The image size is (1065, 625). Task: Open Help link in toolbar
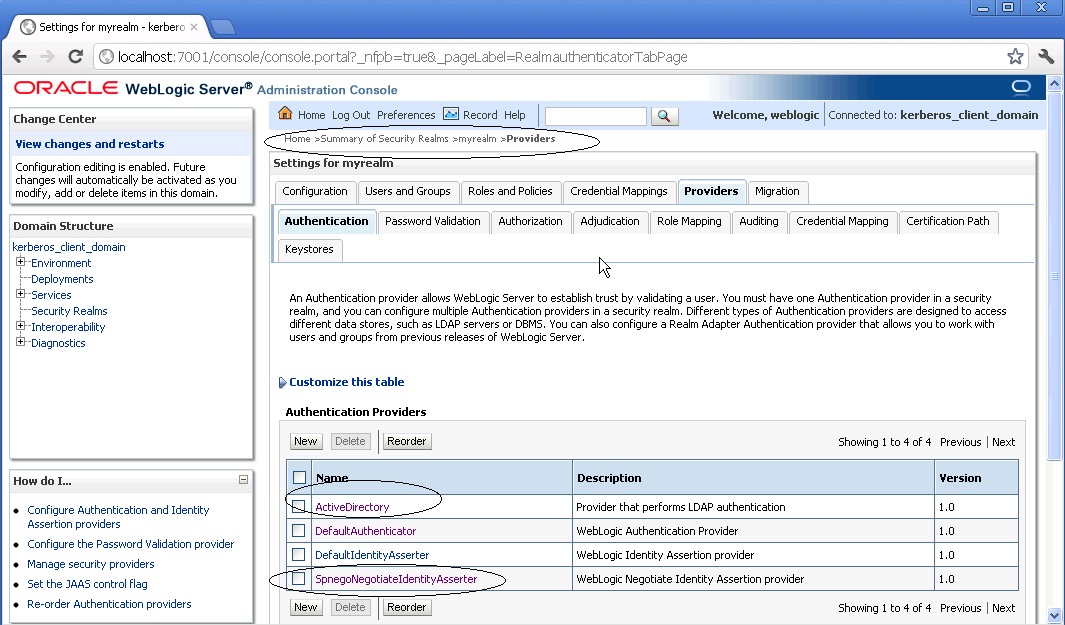coord(514,115)
